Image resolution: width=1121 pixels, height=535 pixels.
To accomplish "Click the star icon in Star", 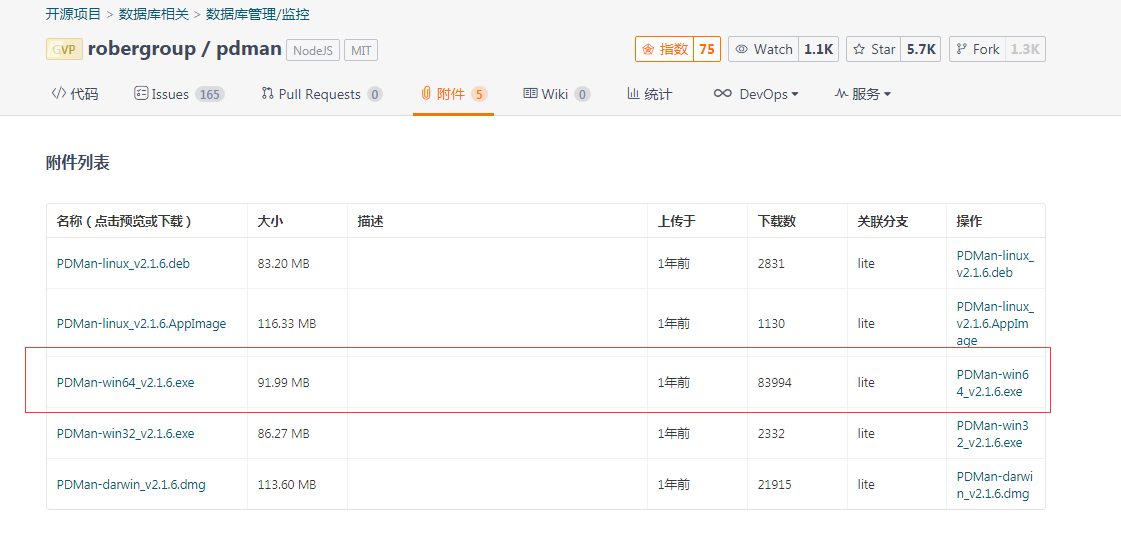I will click(x=859, y=49).
